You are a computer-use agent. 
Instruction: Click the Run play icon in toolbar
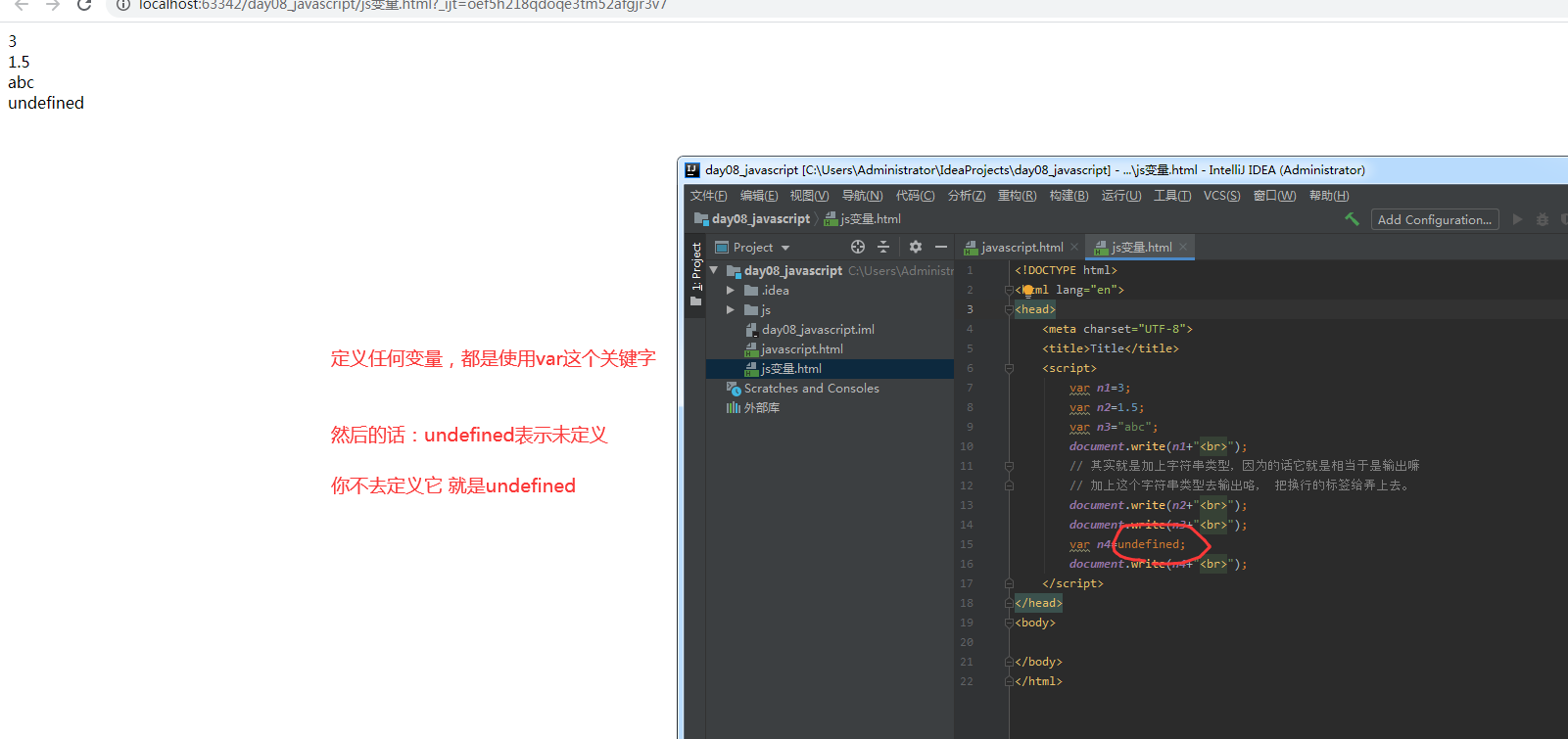click(1517, 219)
